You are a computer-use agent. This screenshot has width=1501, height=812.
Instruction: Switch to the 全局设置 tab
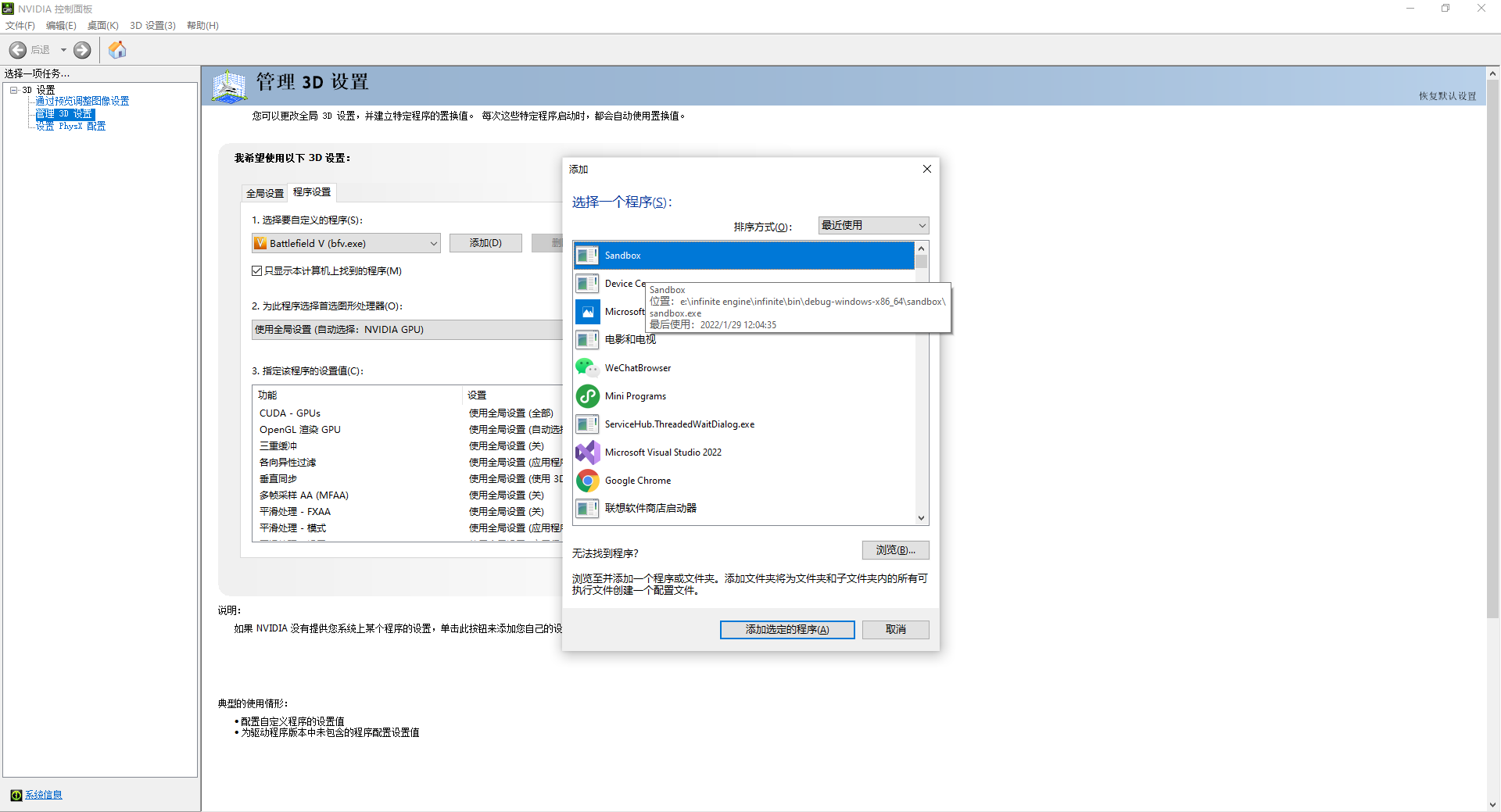coord(265,194)
